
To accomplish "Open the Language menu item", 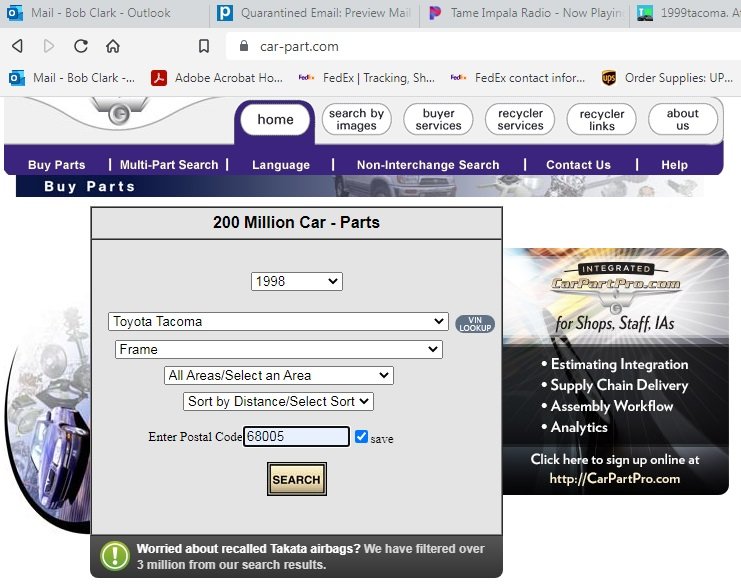I will [281, 164].
